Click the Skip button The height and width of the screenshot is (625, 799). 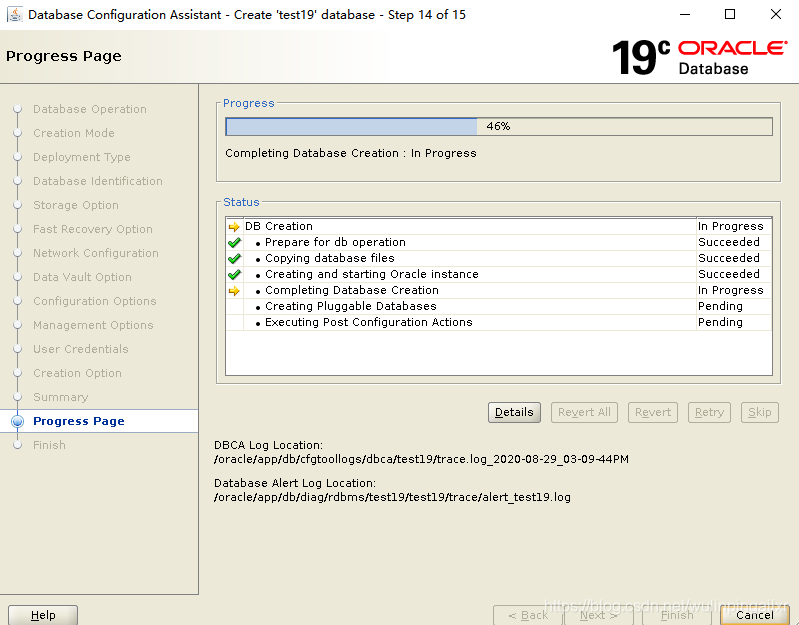pyautogui.click(x=760, y=412)
